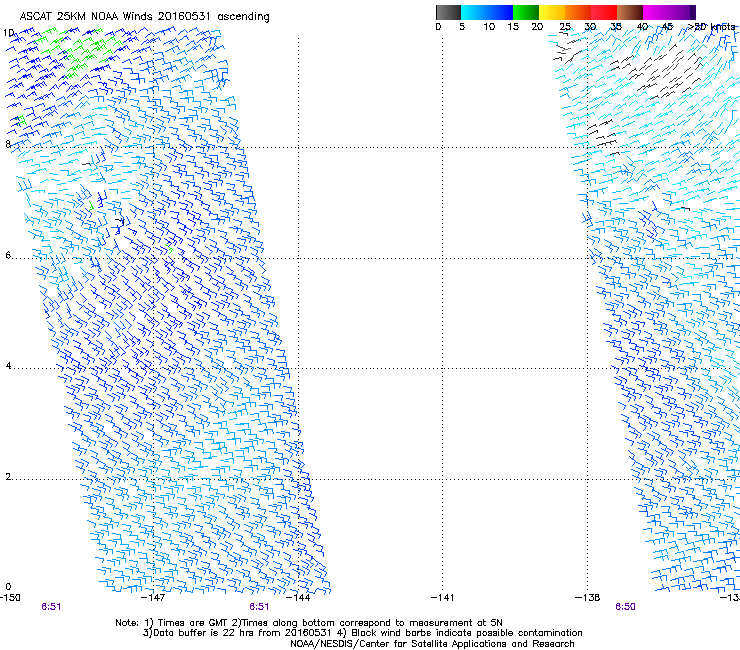Click the purple time stamp '6:51' near -150
This screenshot has height=650, width=740.
[51, 607]
